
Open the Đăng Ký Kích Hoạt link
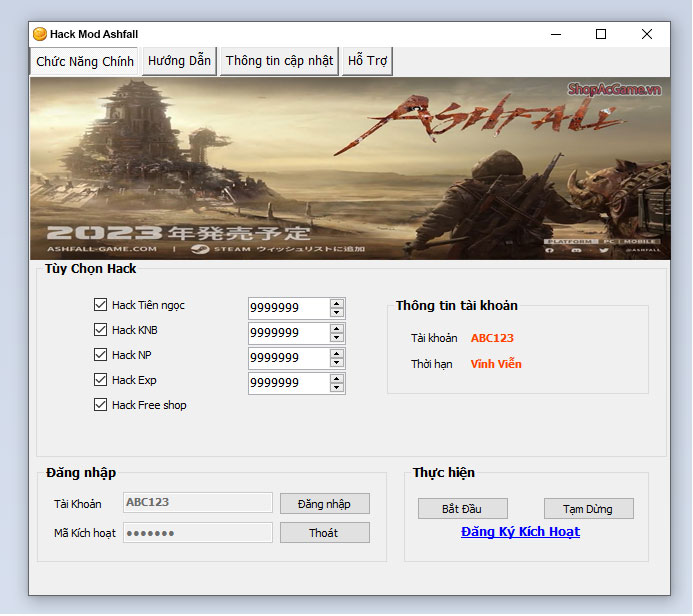[520, 532]
